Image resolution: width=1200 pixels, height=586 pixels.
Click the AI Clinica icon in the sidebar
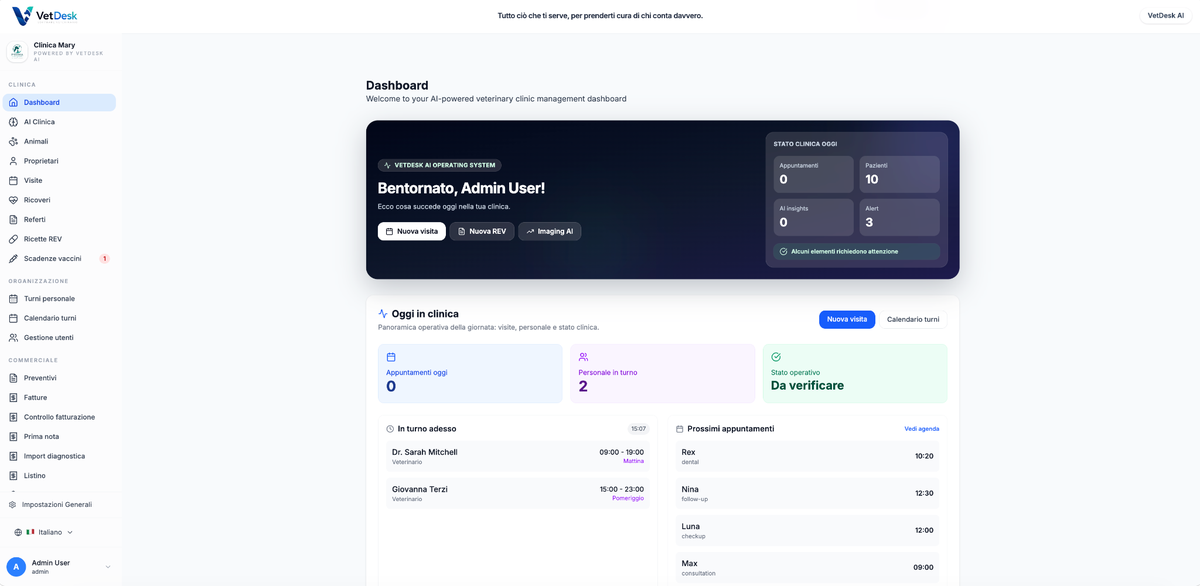click(x=13, y=122)
